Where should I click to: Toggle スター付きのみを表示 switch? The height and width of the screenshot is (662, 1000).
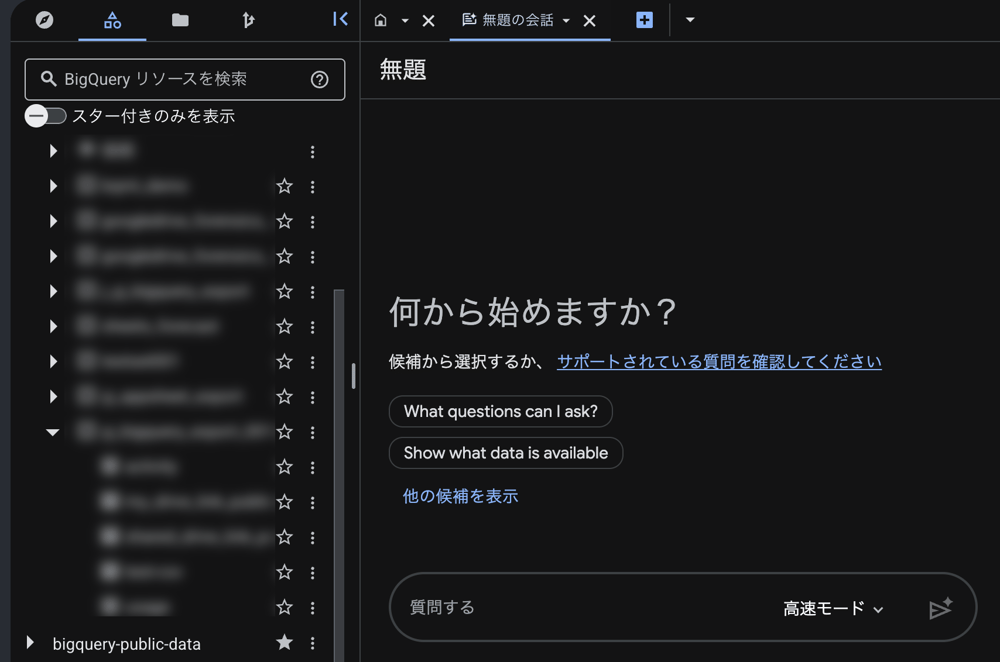tap(45, 116)
